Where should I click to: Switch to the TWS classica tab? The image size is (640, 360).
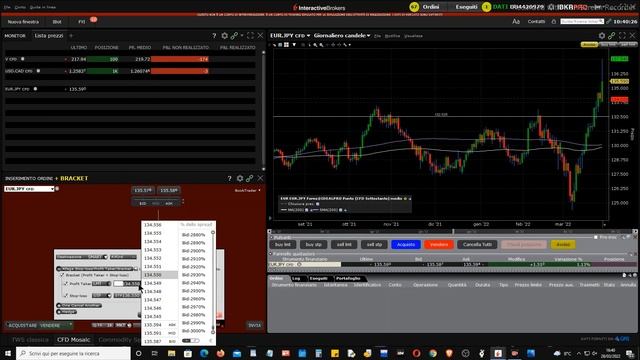coord(30,340)
